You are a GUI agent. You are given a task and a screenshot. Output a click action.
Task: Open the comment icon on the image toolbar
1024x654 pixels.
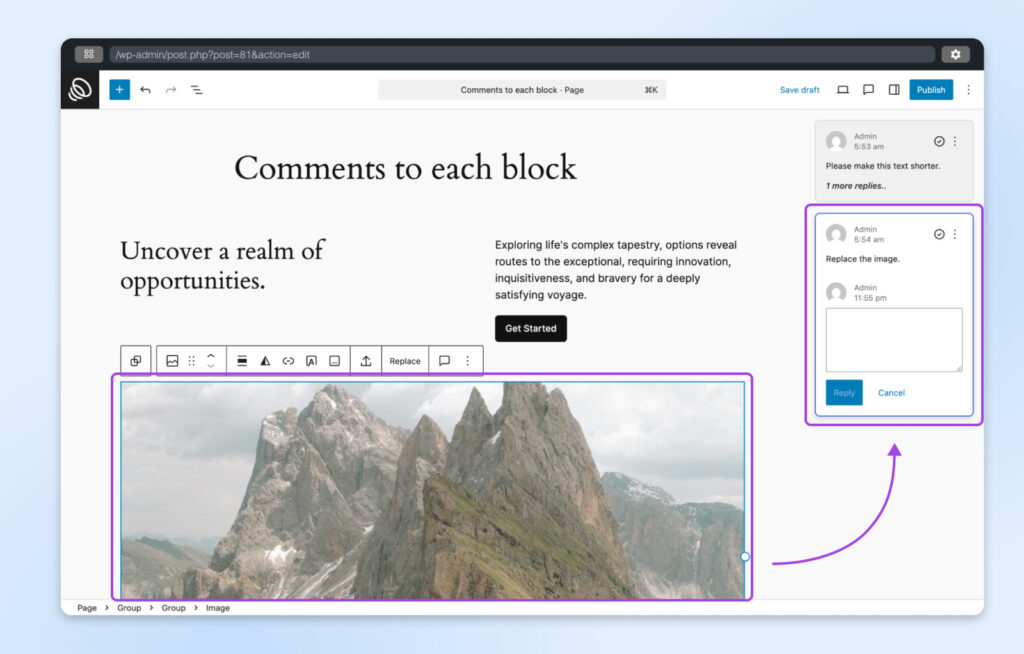[x=445, y=360]
